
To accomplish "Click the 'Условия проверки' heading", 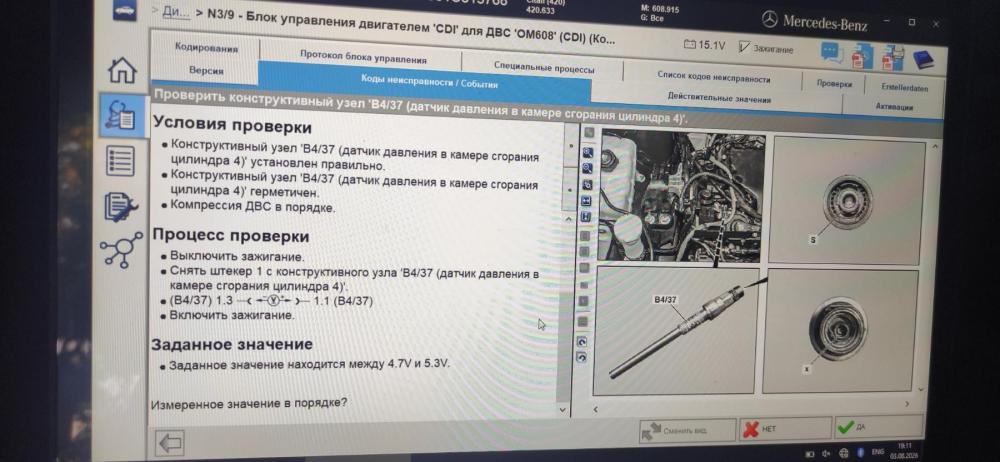I will pos(232,125).
